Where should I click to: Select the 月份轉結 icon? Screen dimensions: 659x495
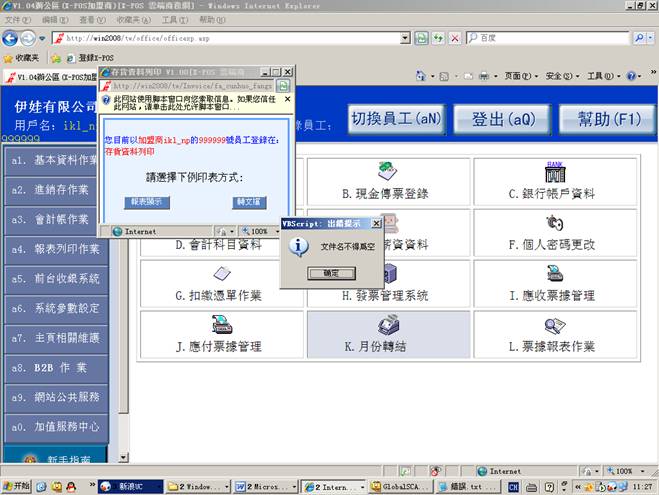(388, 324)
